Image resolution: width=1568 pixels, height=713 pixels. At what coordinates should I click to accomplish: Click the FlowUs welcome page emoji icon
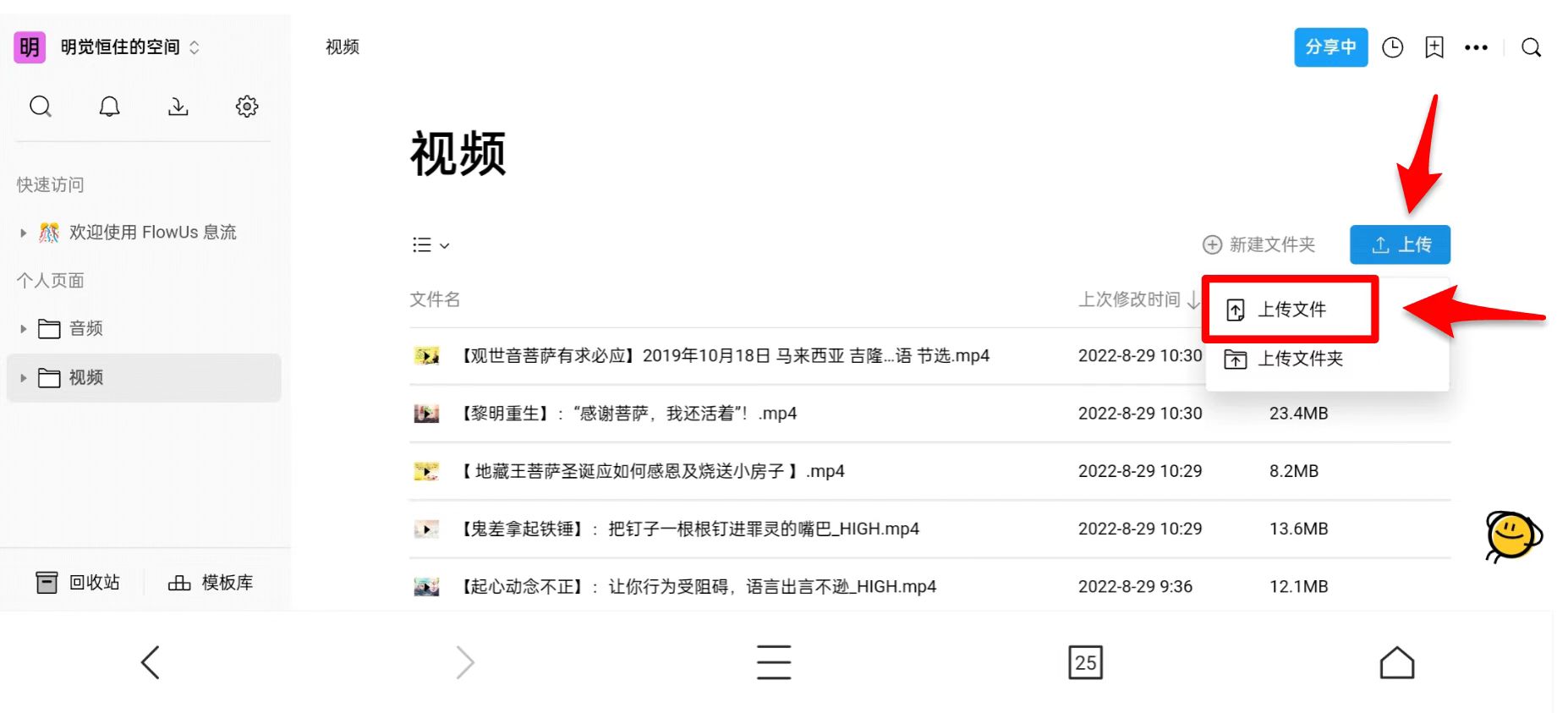[x=50, y=233]
